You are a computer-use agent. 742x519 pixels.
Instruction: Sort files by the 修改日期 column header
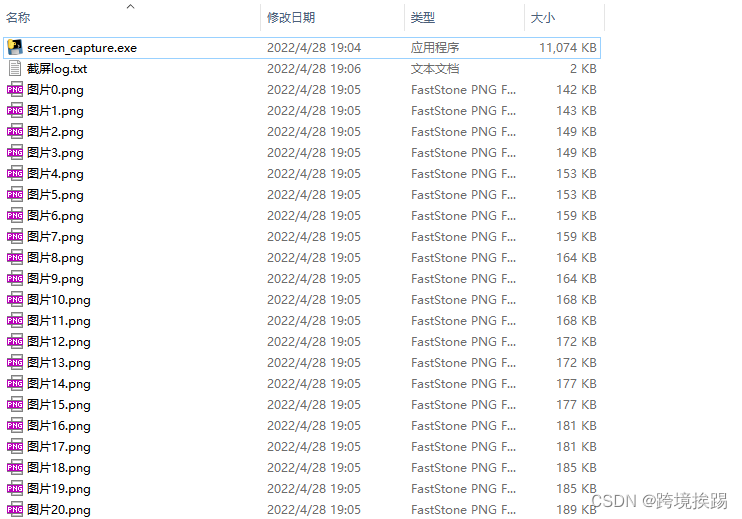291,18
